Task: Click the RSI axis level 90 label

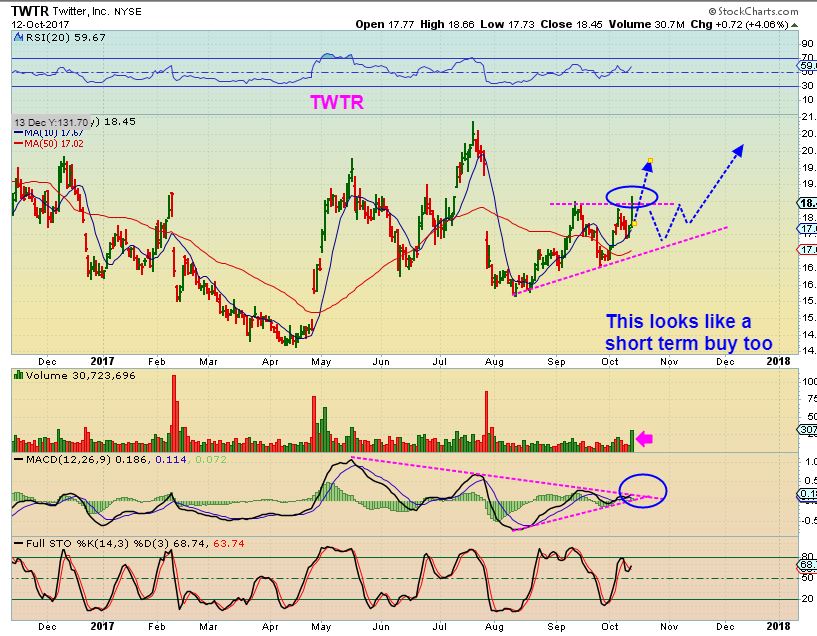Action: [x=808, y=44]
